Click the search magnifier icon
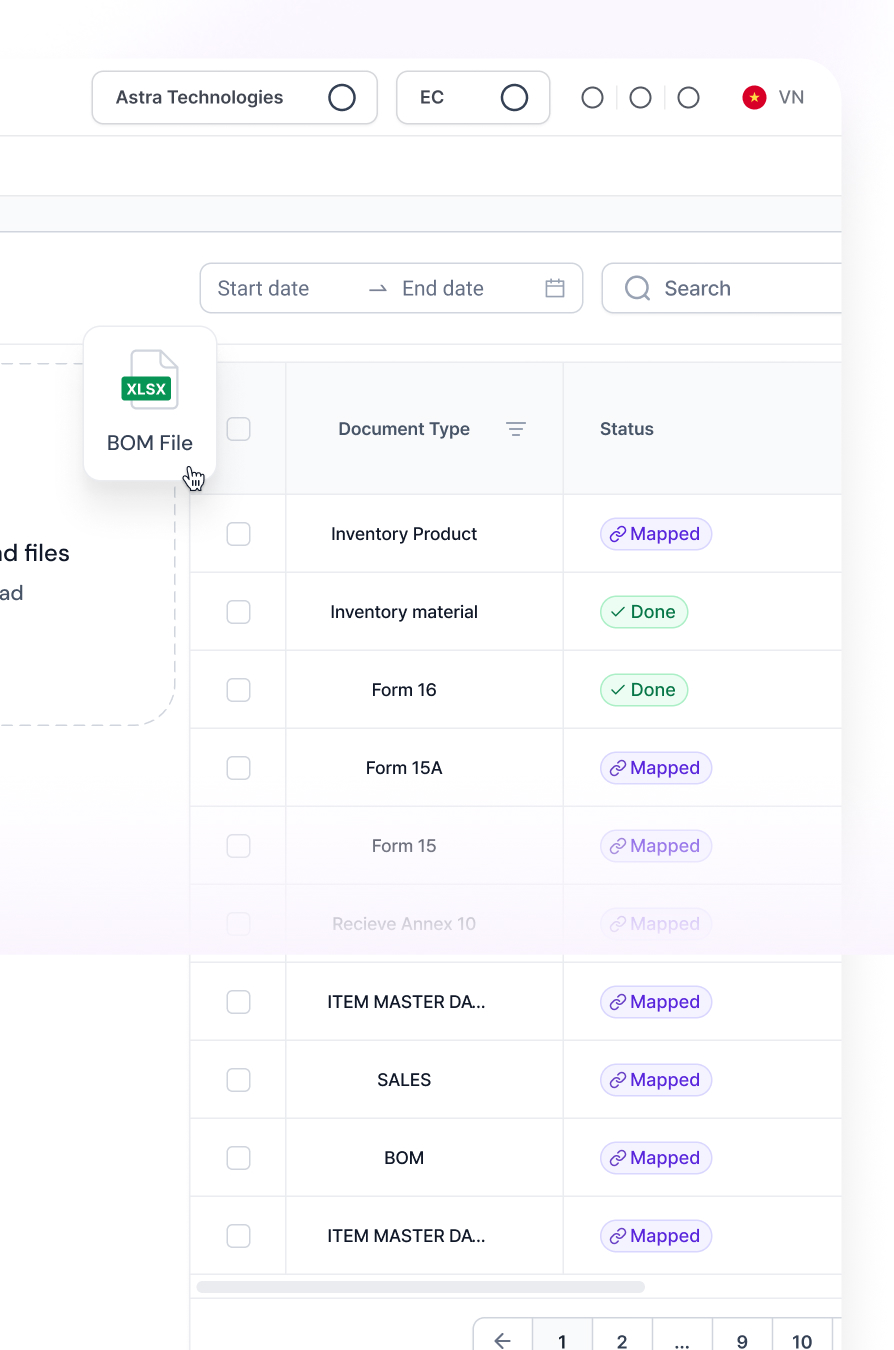Viewport: 894px width, 1350px height. coord(637,288)
